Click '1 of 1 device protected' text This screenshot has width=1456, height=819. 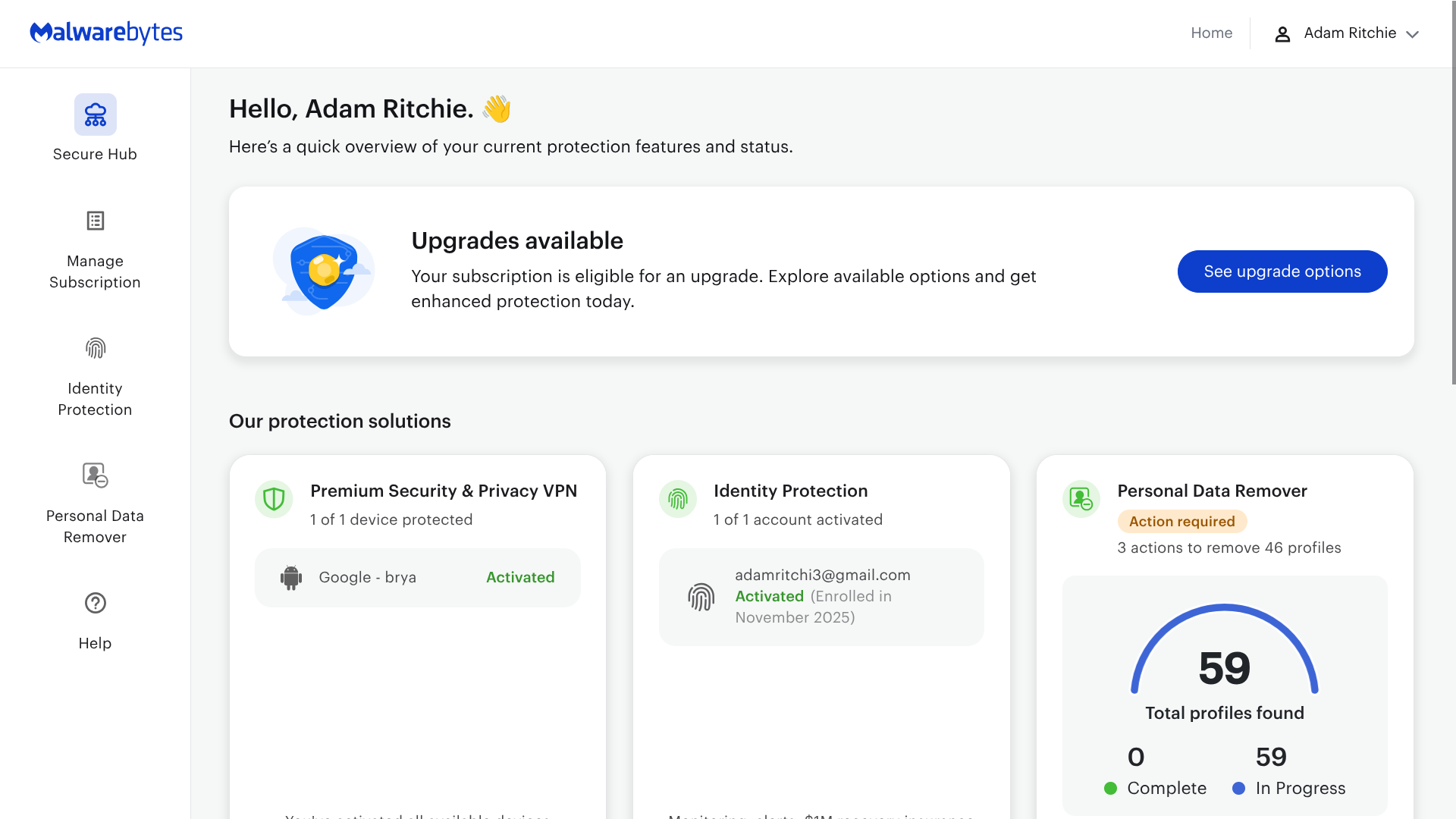coord(391,519)
